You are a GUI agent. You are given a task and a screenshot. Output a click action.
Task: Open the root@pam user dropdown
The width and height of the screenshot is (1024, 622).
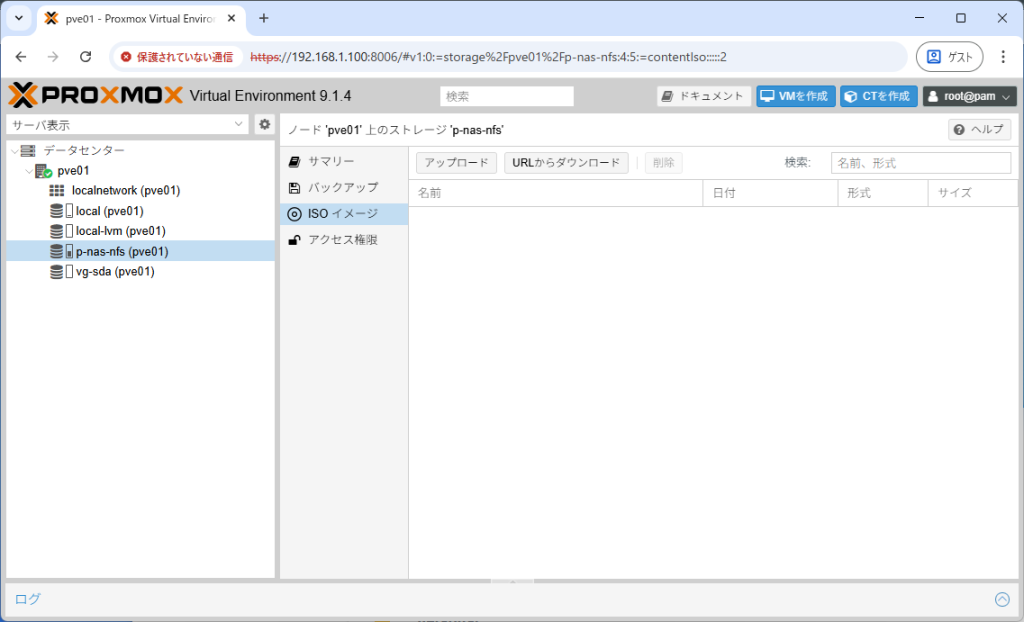[x=968, y=95]
